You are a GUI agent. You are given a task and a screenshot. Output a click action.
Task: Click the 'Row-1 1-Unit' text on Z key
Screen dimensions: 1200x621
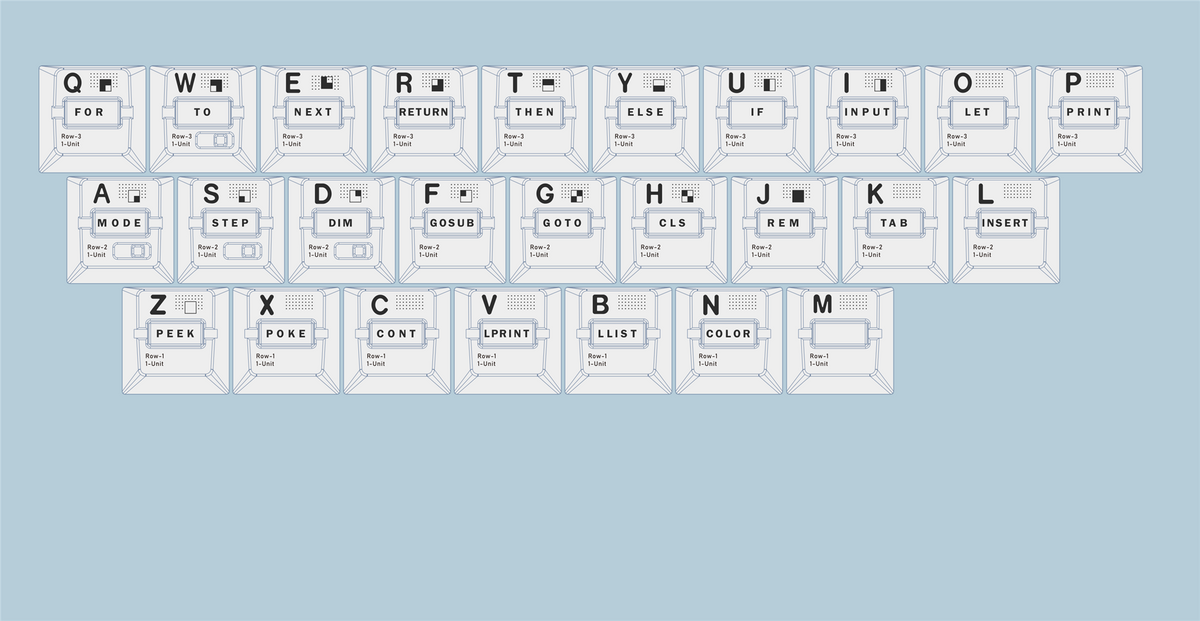[154, 360]
